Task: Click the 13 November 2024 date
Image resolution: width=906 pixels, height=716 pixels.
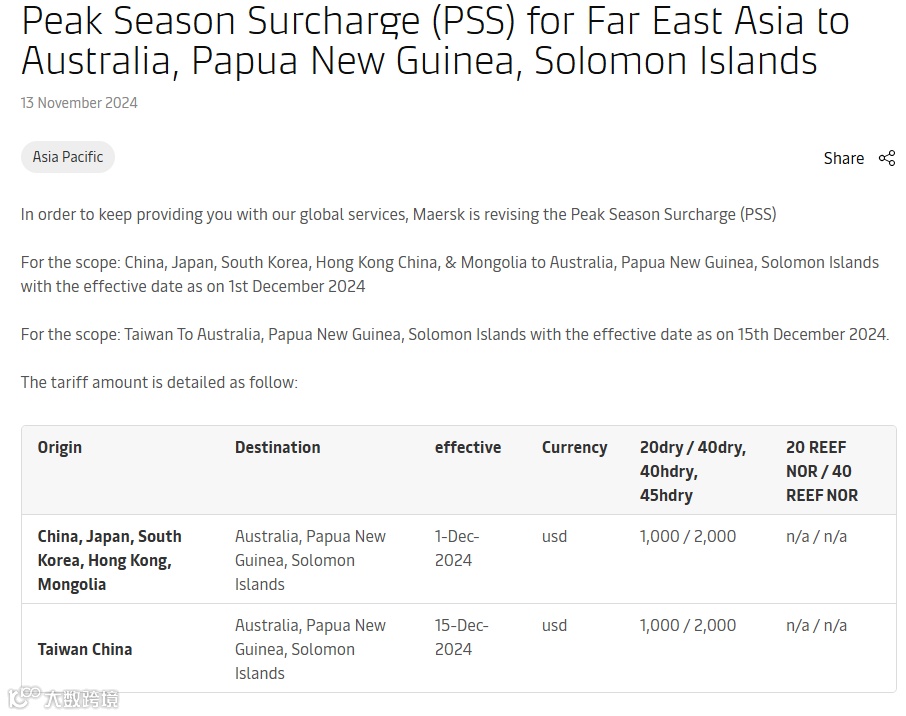Action: pos(79,103)
